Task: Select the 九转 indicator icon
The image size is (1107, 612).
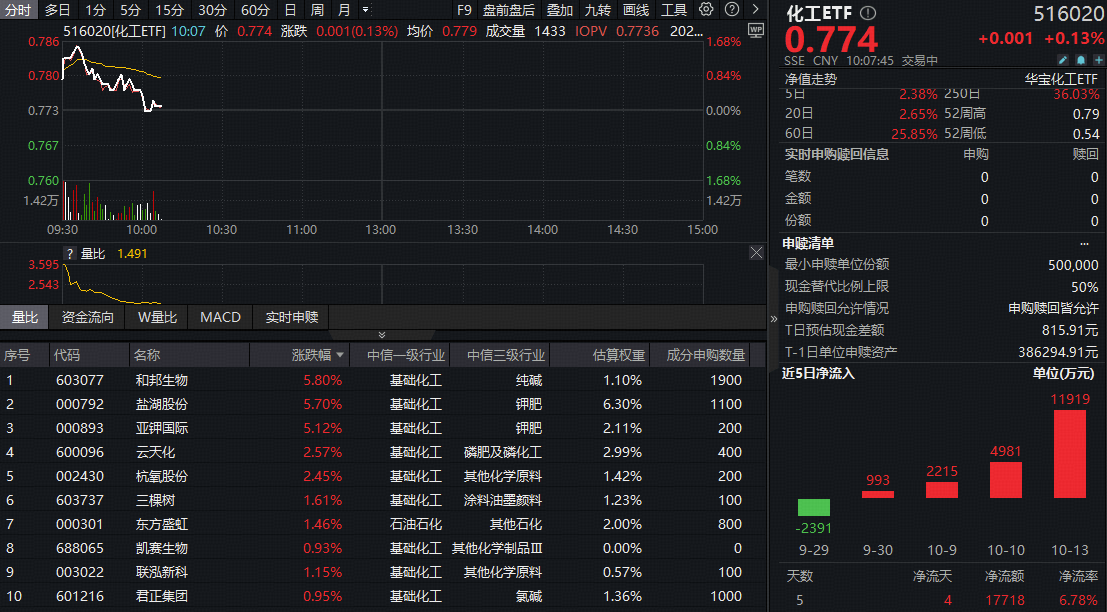Action: [596, 11]
